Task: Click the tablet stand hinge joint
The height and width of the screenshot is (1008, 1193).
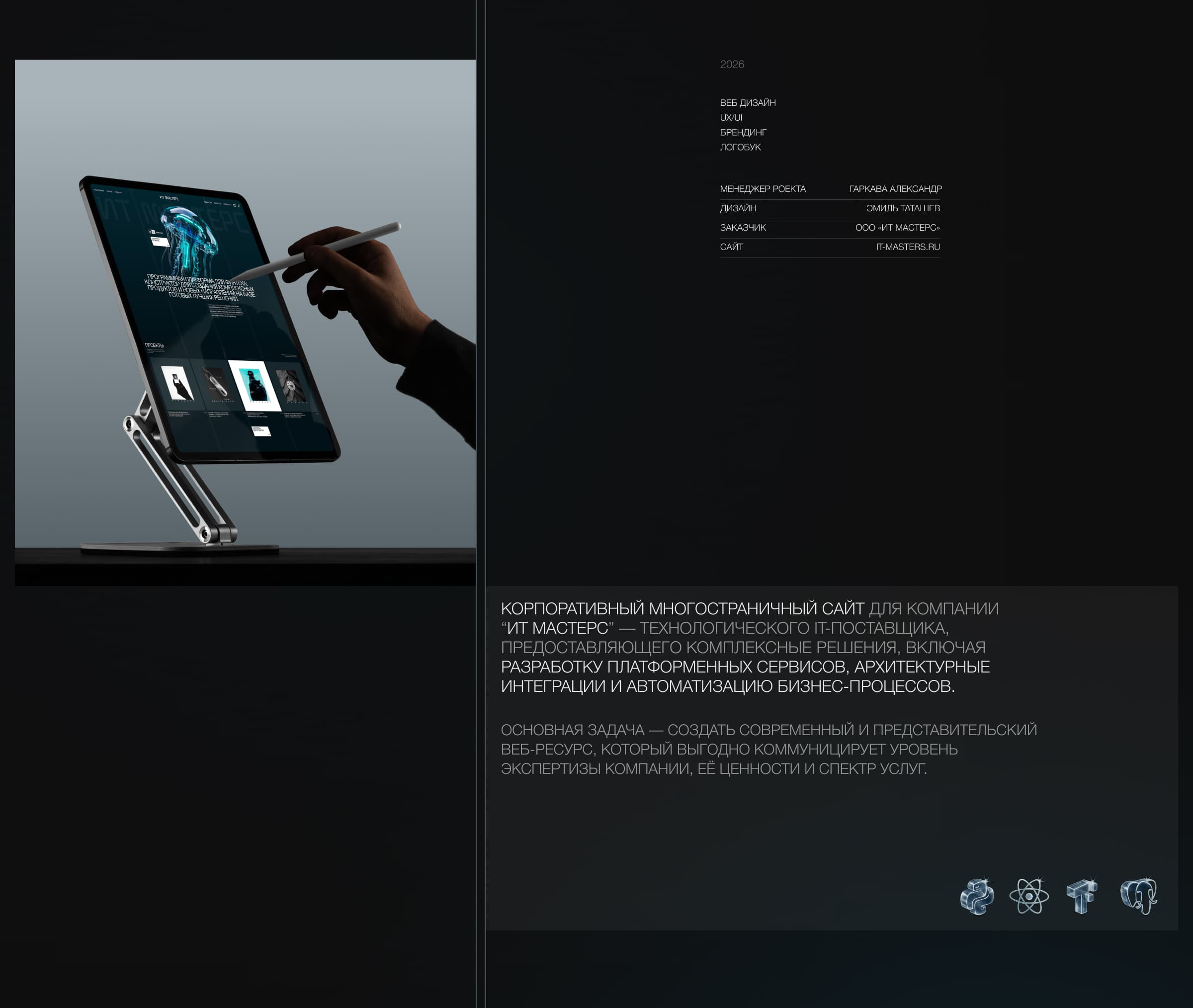Action: click(130, 424)
